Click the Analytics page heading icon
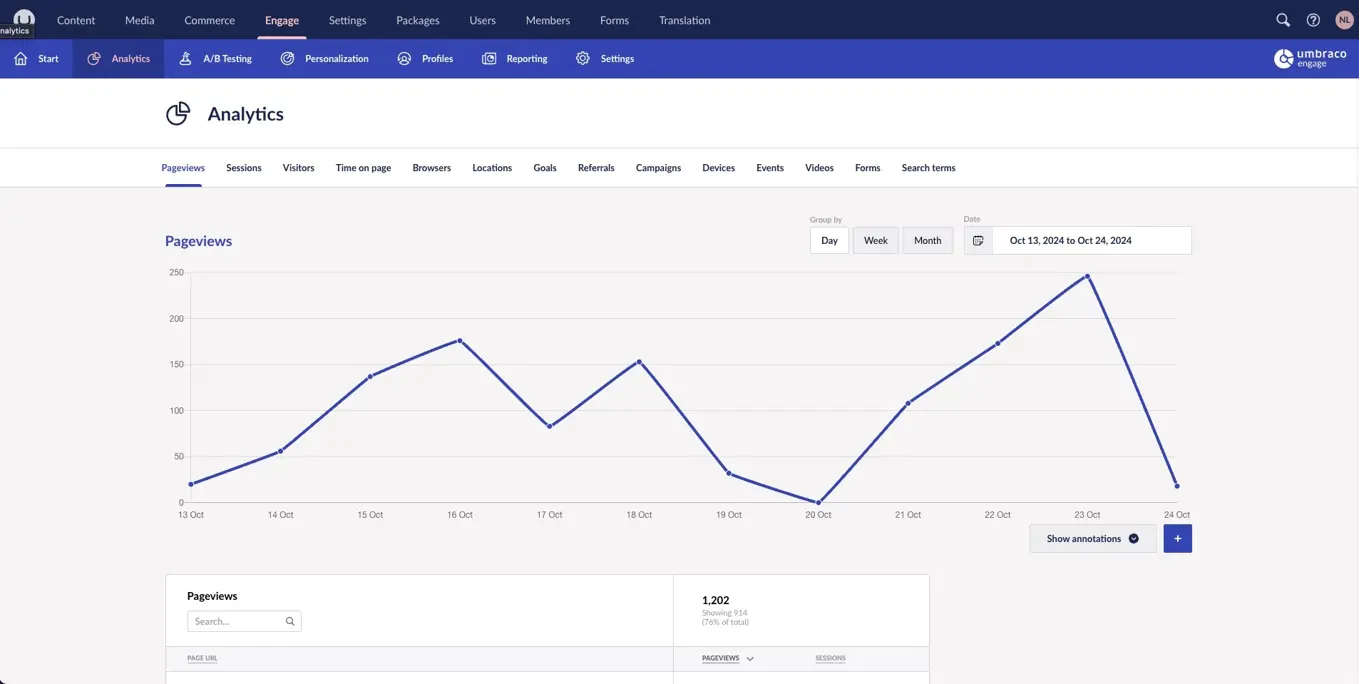The image size is (1360, 684). 178,114
